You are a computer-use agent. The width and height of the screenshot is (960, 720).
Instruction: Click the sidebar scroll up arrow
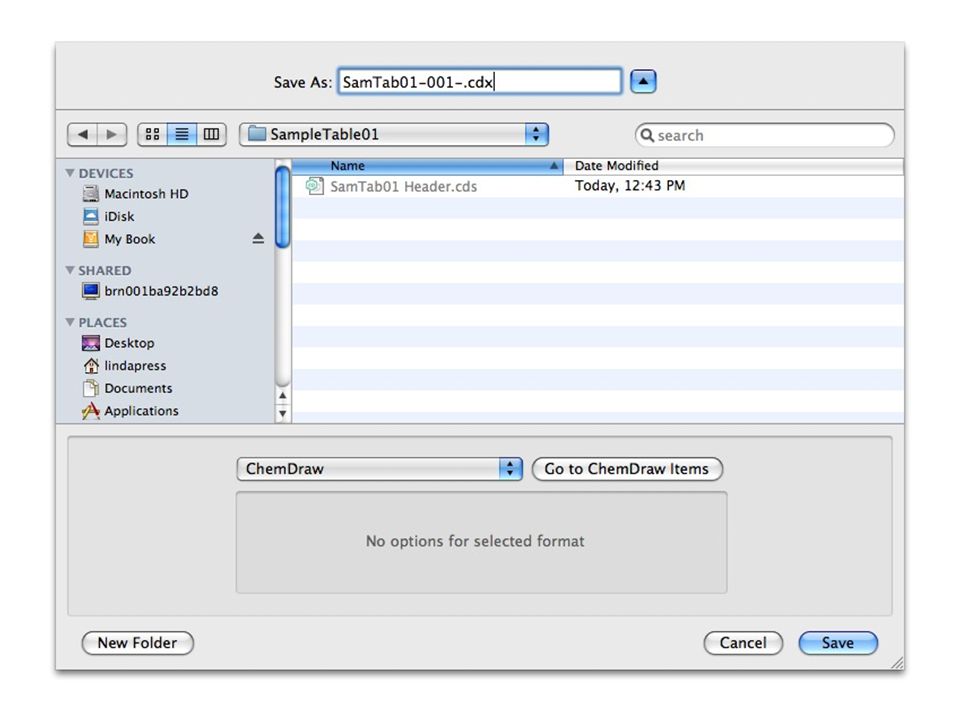tap(282, 396)
